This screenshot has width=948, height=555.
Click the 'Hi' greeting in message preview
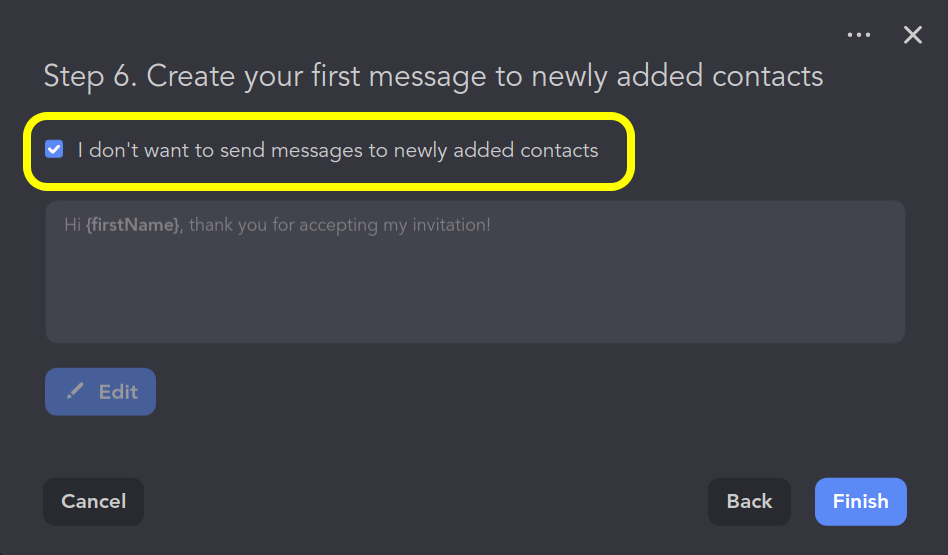73,225
